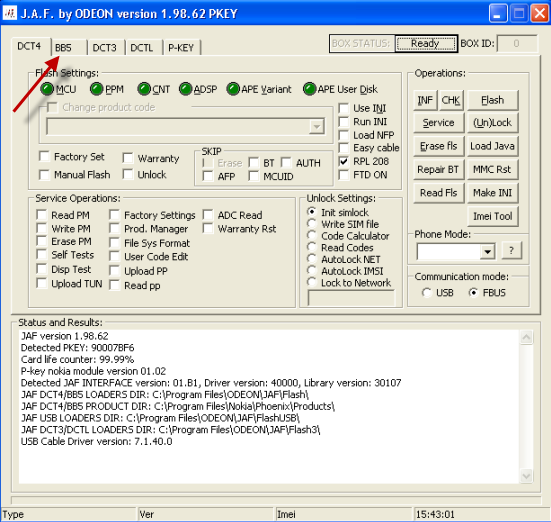
Task: Toggle the green MCU indicator
Action: point(47,89)
